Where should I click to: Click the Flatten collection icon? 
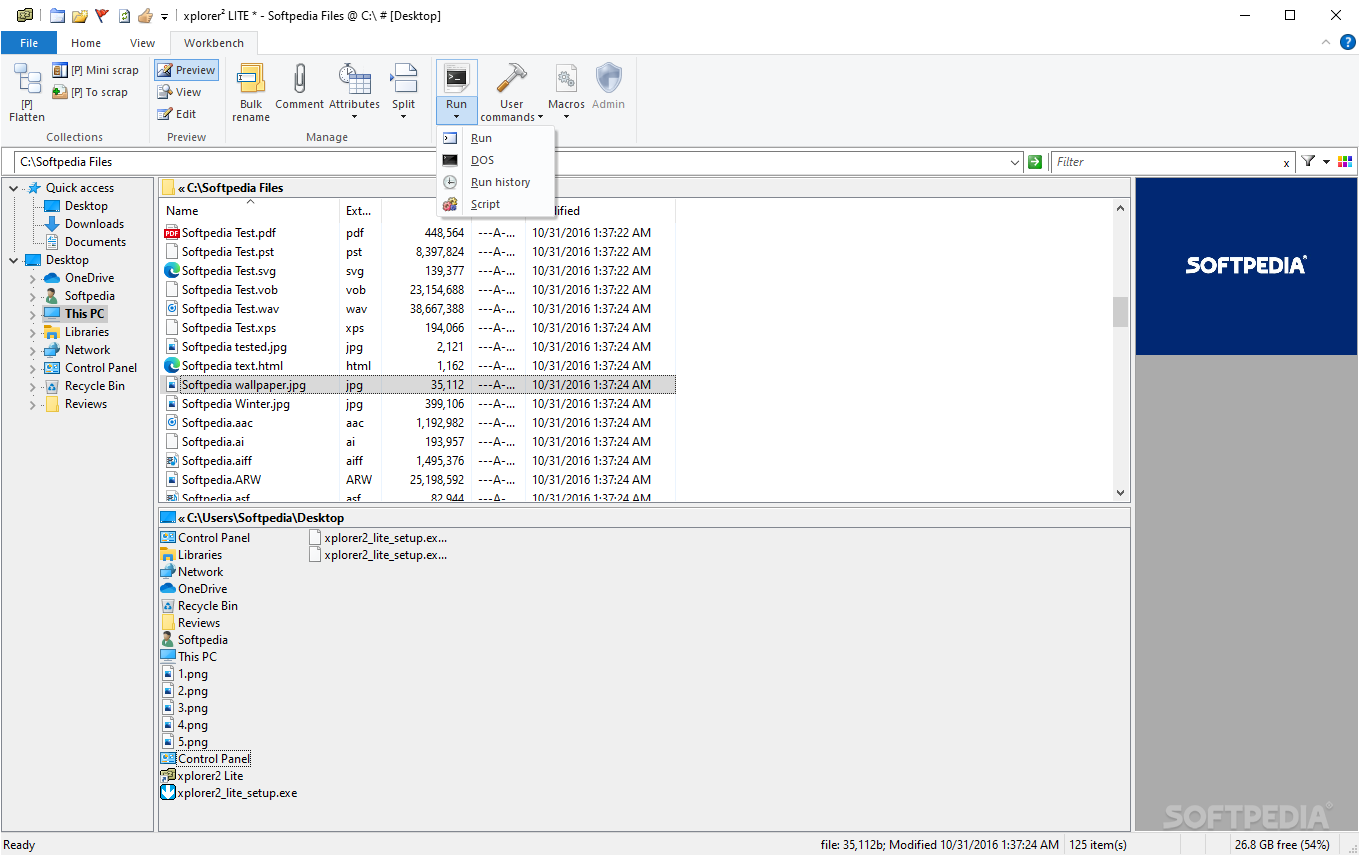(27, 79)
